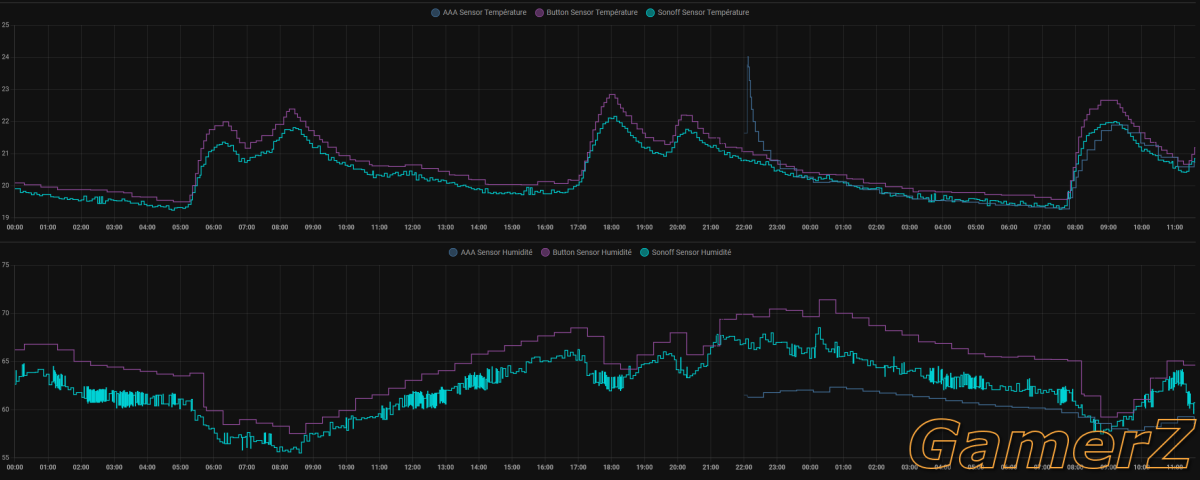Click the 21 label on temperature y-axis
This screenshot has width=1200, height=480.
tap(5, 153)
